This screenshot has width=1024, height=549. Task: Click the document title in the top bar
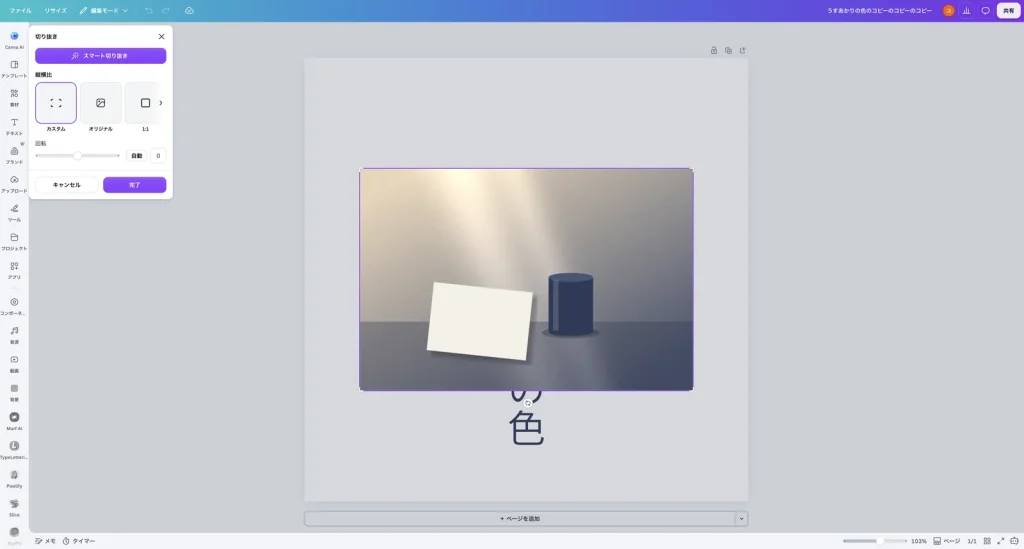(x=879, y=10)
